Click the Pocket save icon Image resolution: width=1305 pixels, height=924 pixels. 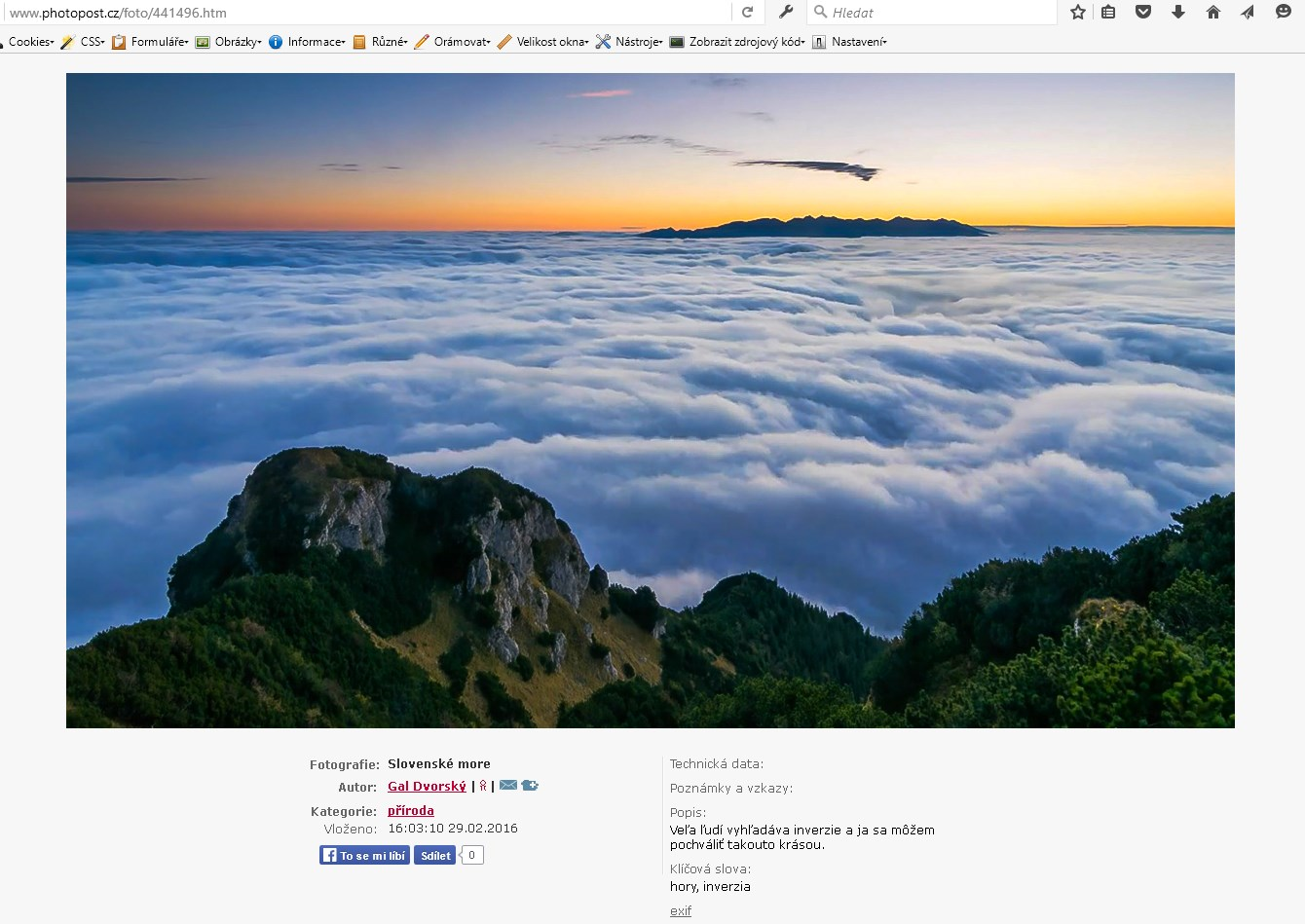pos(1142,12)
